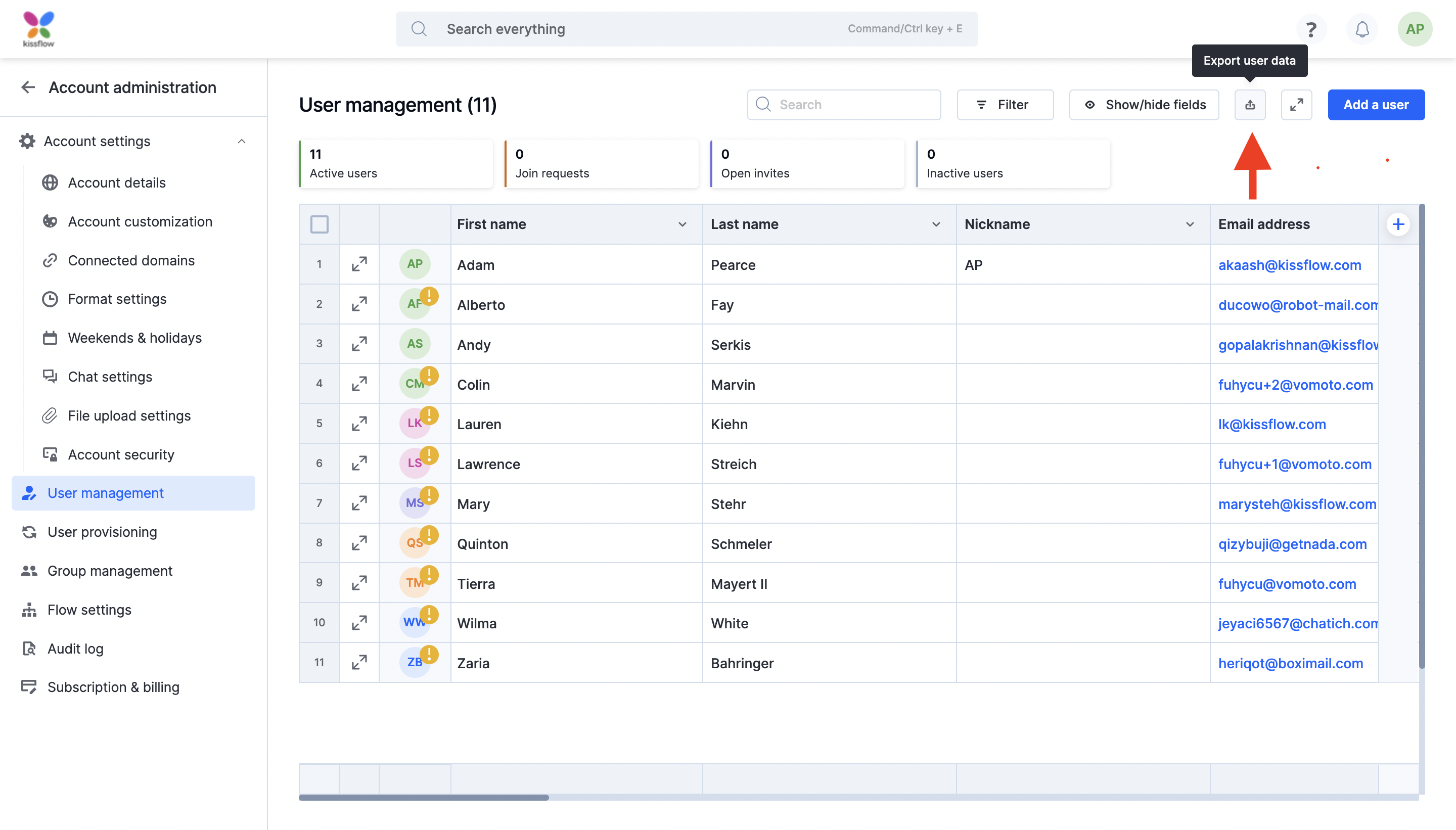
Task: Click the Add a user button
Action: tap(1376, 105)
